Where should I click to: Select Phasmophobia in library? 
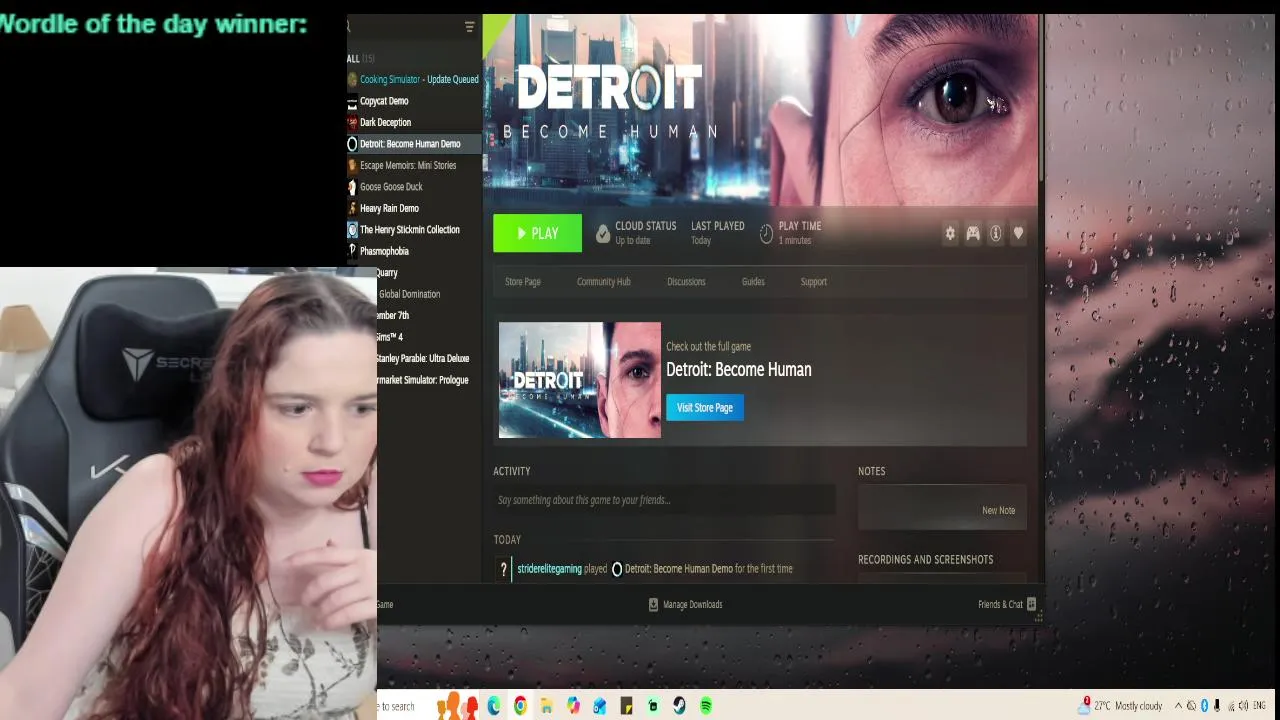click(x=414, y=251)
